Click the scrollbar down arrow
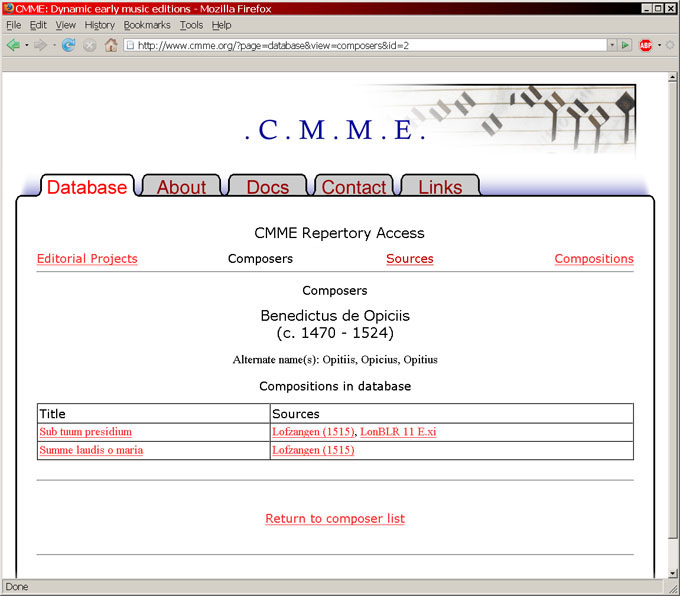Screen dimensions: 680x596 click(672, 573)
